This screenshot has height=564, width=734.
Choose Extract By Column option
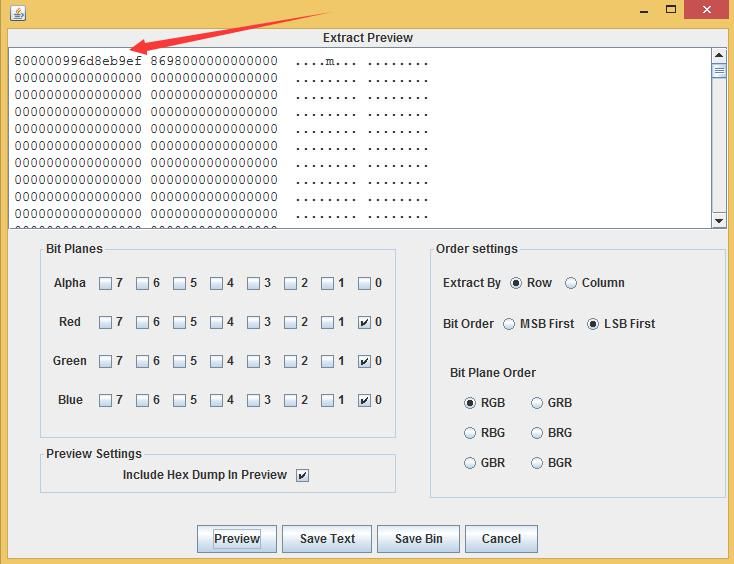click(x=571, y=283)
